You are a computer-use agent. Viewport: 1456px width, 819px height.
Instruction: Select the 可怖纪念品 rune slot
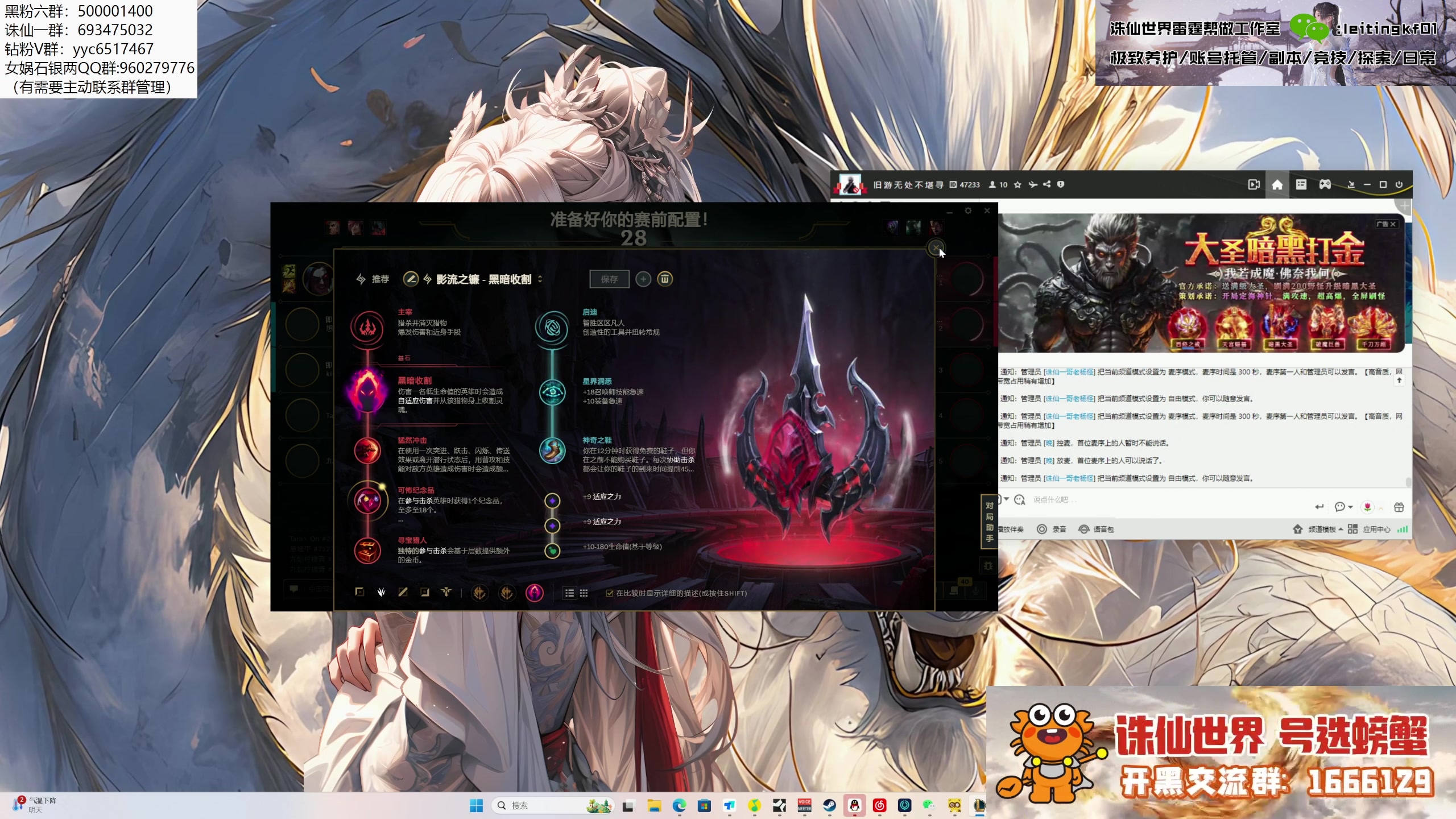[368, 500]
